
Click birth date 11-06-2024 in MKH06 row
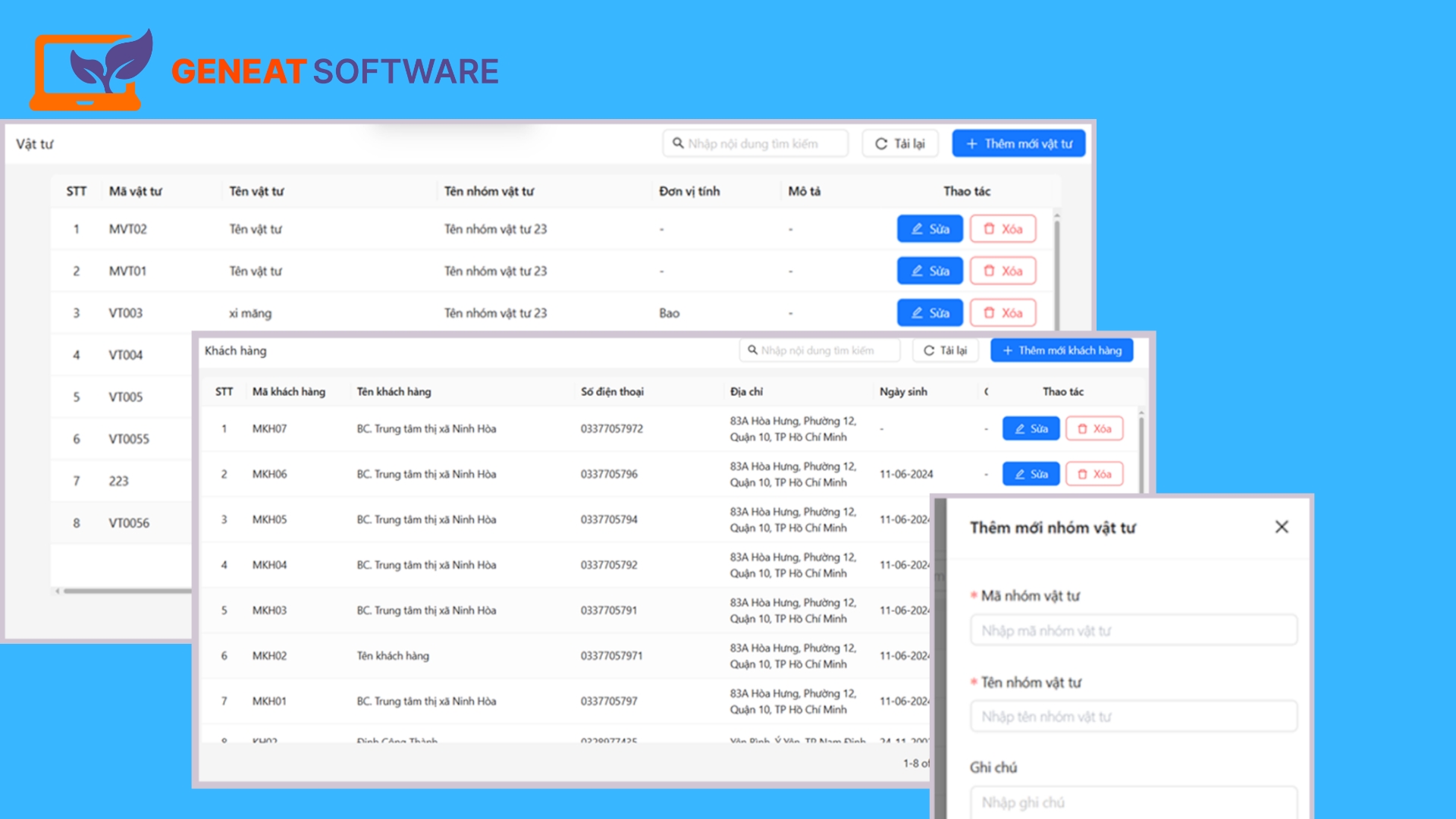coord(906,474)
